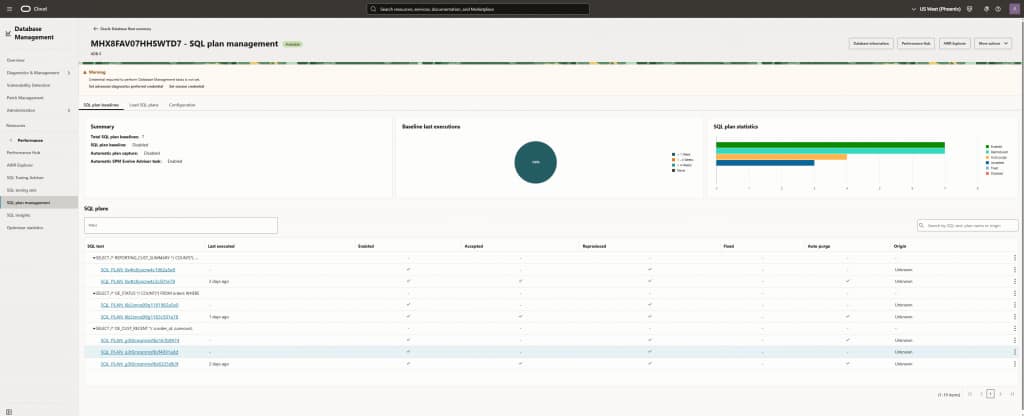Expand Diagnostics & Management in sidebar
The height and width of the screenshot is (416, 1024).
click(69, 72)
